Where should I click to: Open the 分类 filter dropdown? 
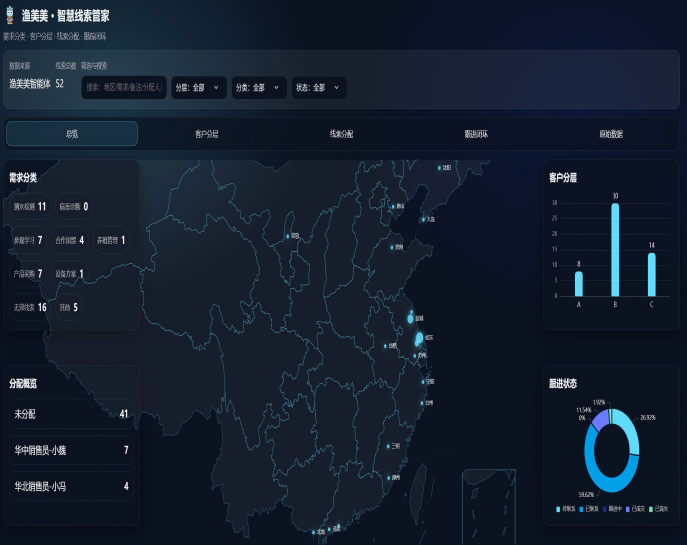pyautogui.click(x=258, y=88)
